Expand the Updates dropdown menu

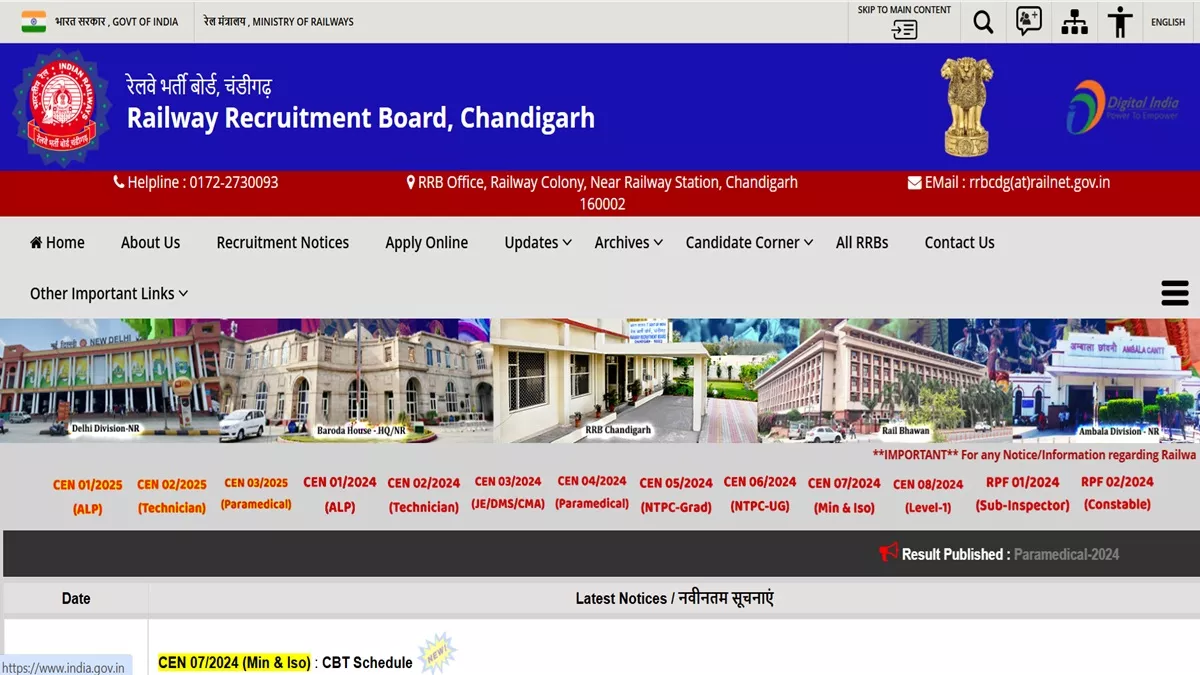click(x=538, y=242)
